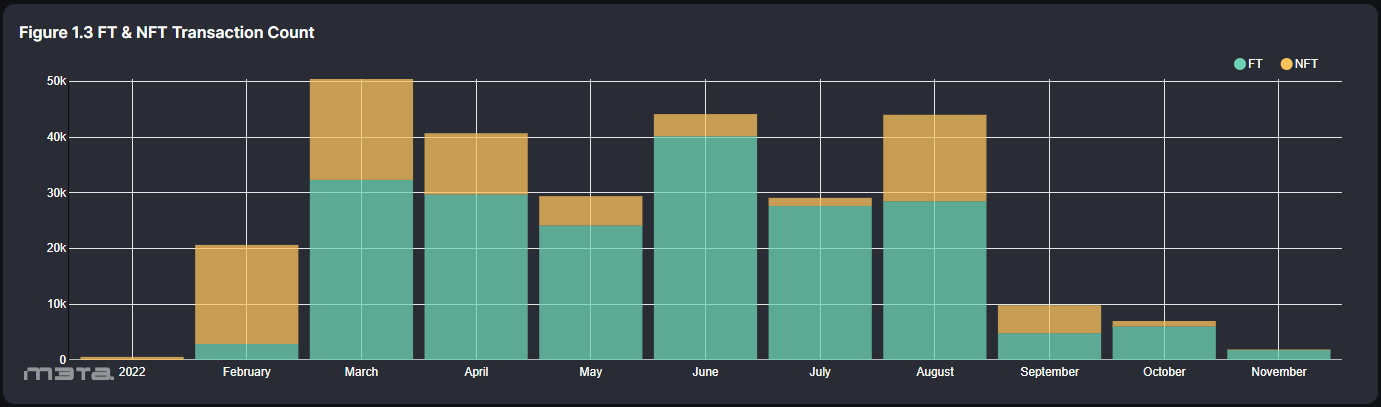The image size is (1381, 407).
Task: Click the green FT legend color dot
Action: pos(1240,64)
